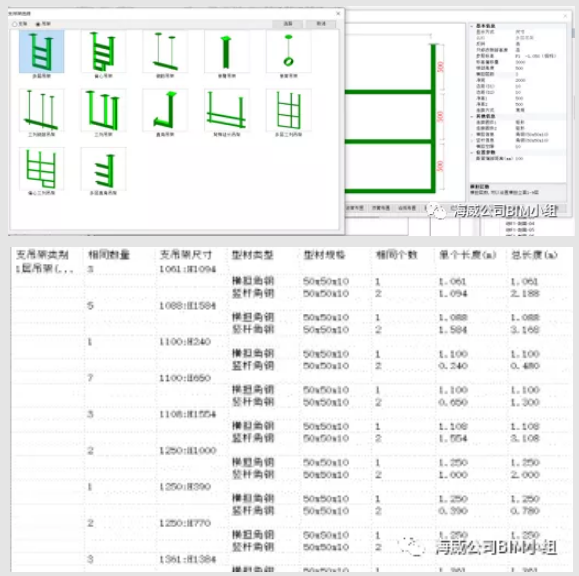The width and height of the screenshot is (579, 576).
Task: Choose the eccentric three-column grid hanger
Action: coord(41,169)
